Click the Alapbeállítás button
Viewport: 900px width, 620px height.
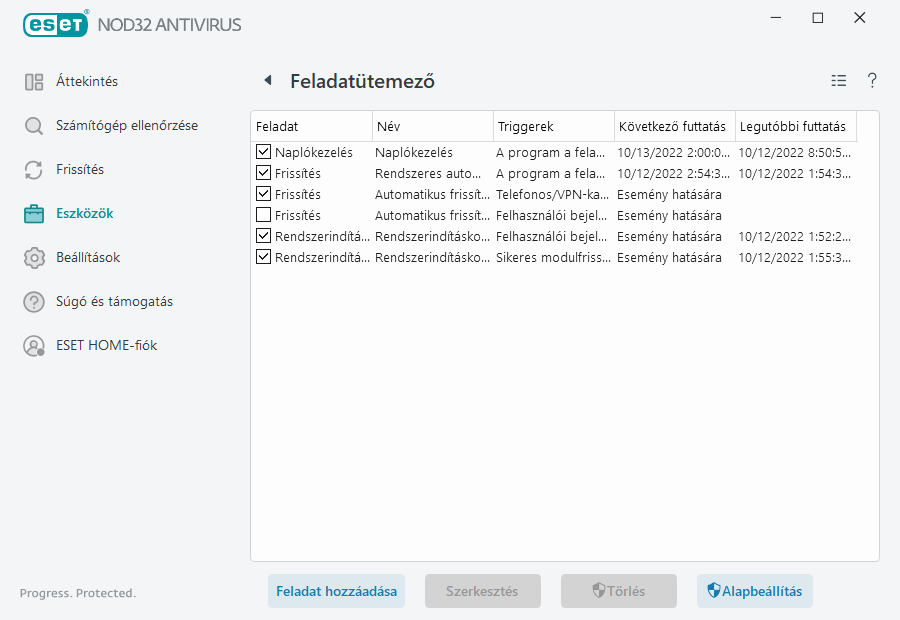point(755,591)
